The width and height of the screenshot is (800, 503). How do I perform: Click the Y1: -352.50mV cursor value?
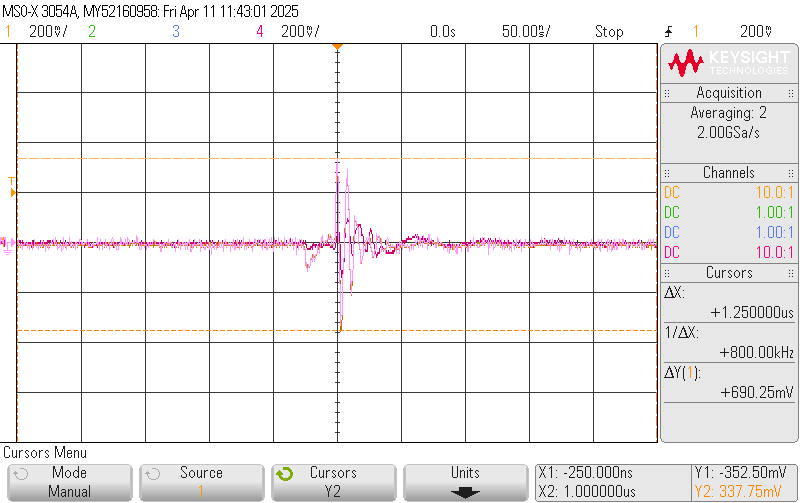click(741, 473)
